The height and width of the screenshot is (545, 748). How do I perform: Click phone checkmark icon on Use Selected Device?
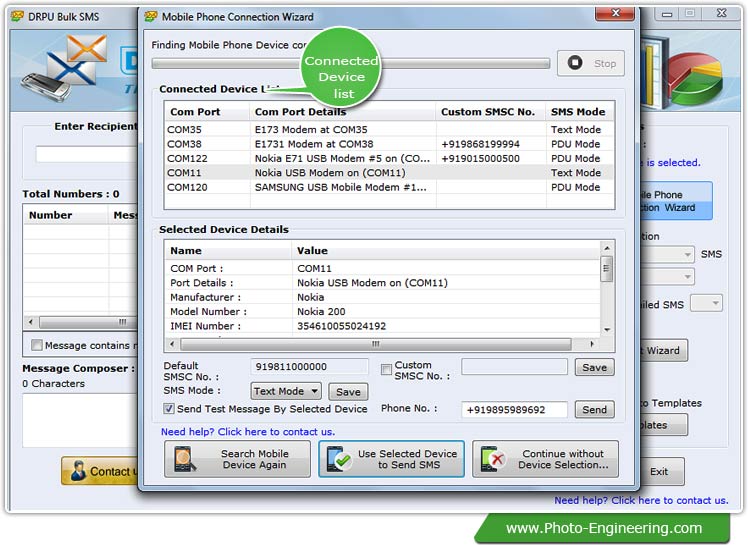point(339,459)
